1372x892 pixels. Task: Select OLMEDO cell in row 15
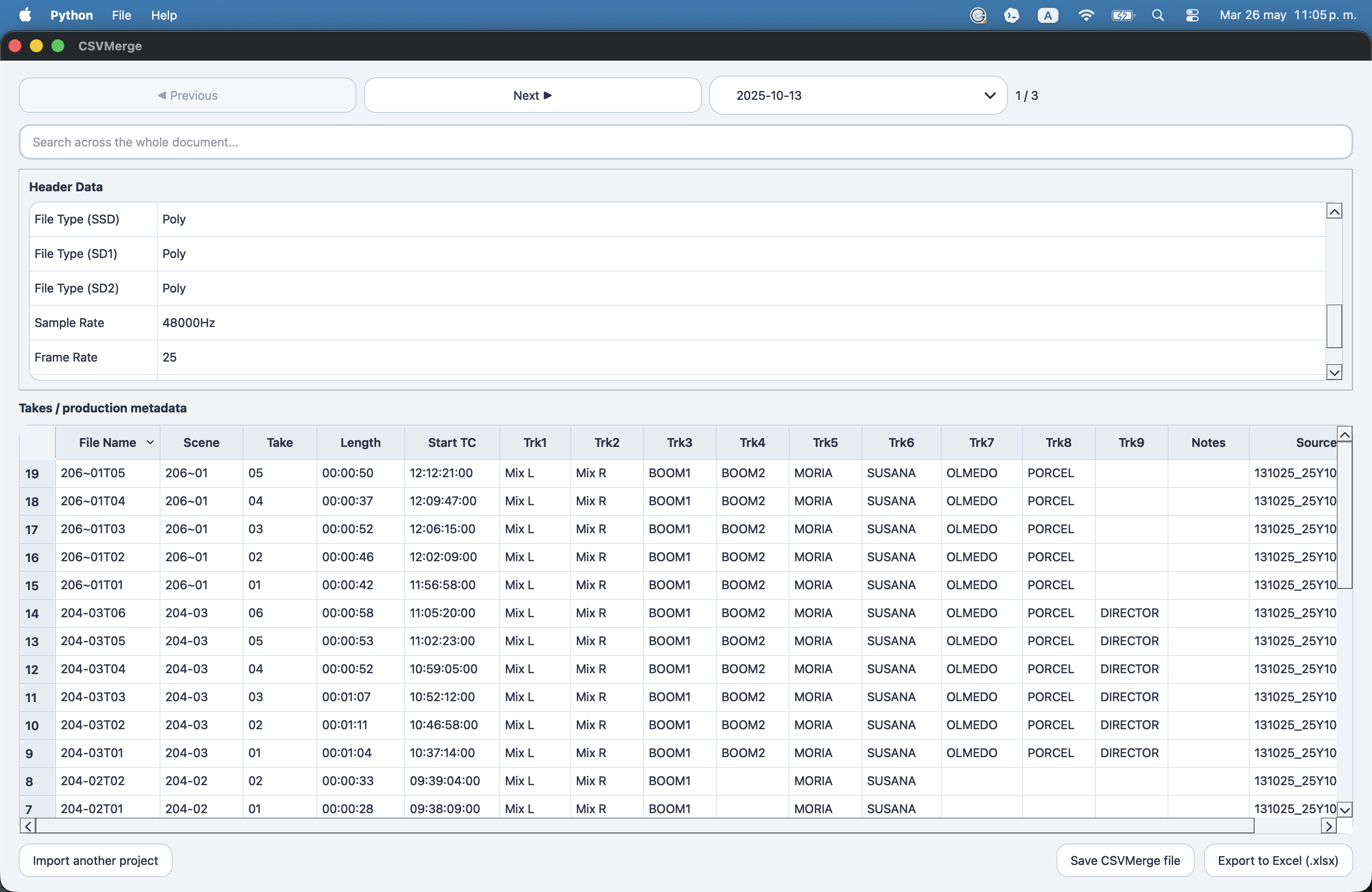tap(981, 585)
